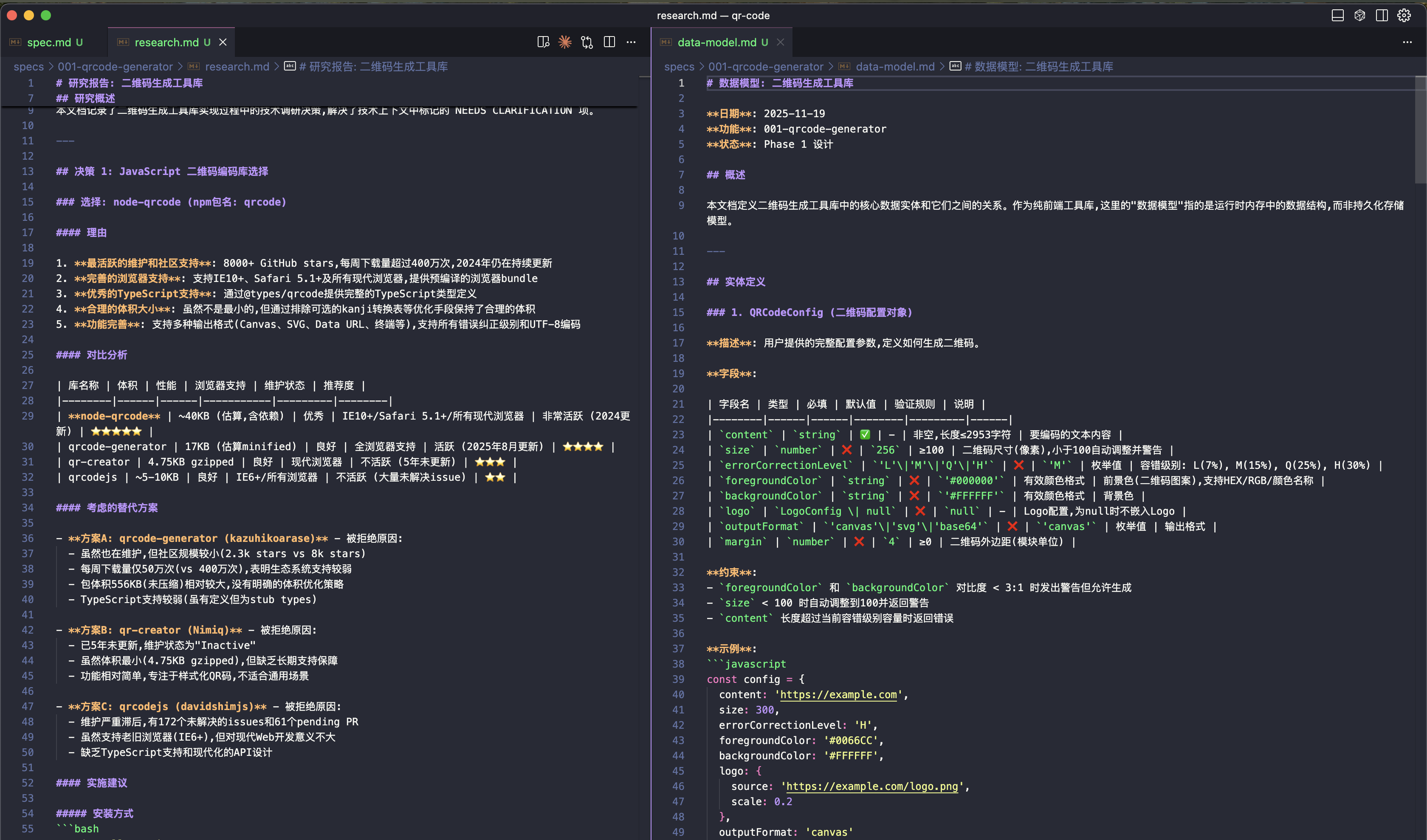Image resolution: width=1427 pixels, height=840 pixels.
Task: Split the left editor right
Action: click(609, 42)
